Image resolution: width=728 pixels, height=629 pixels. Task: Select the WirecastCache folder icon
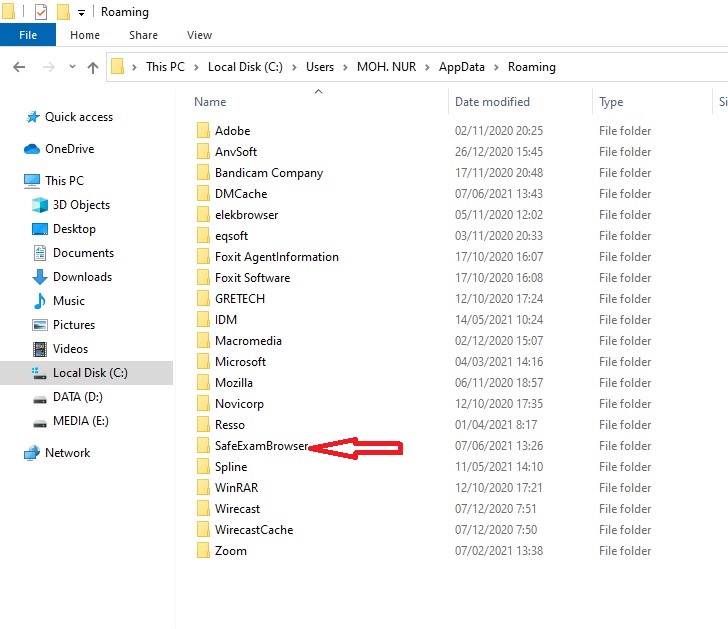pos(203,530)
